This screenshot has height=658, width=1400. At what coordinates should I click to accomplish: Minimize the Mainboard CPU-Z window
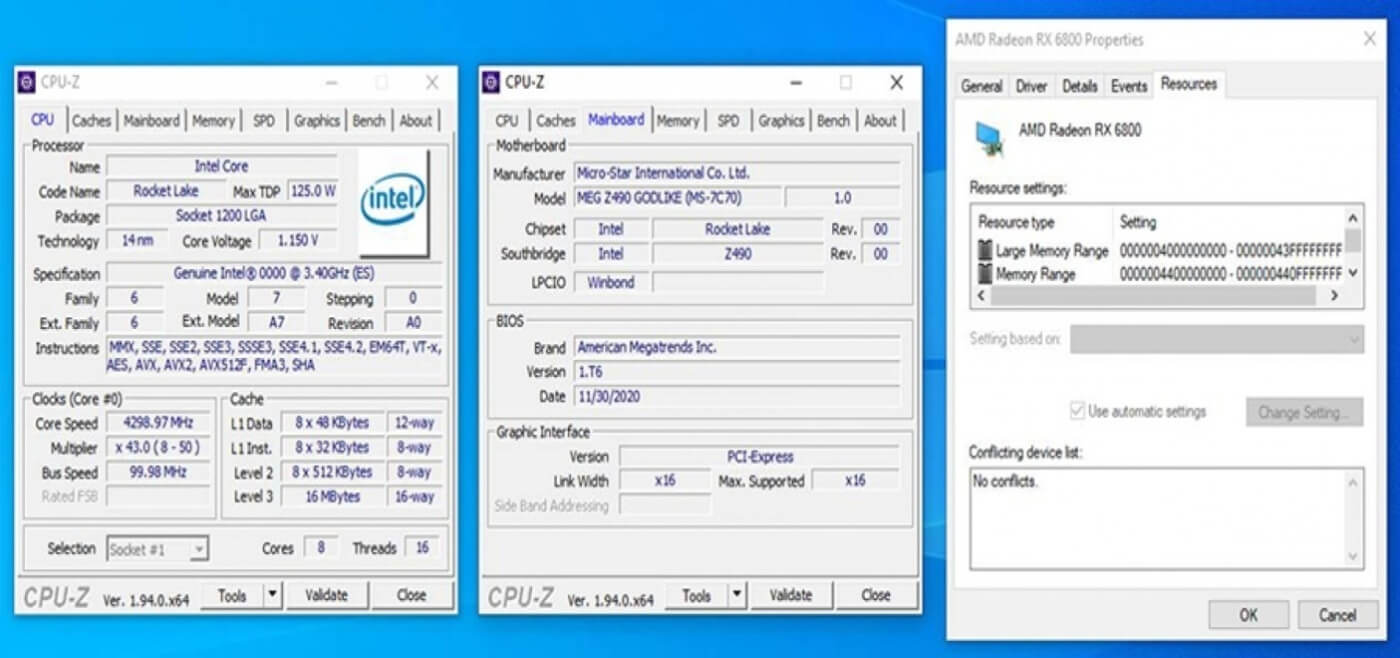coord(797,82)
